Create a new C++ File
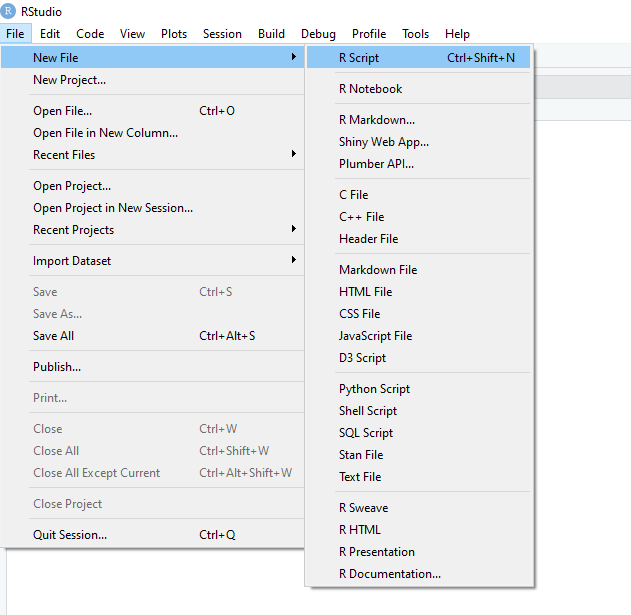This screenshot has height=615, width=631. click(x=361, y=217)
